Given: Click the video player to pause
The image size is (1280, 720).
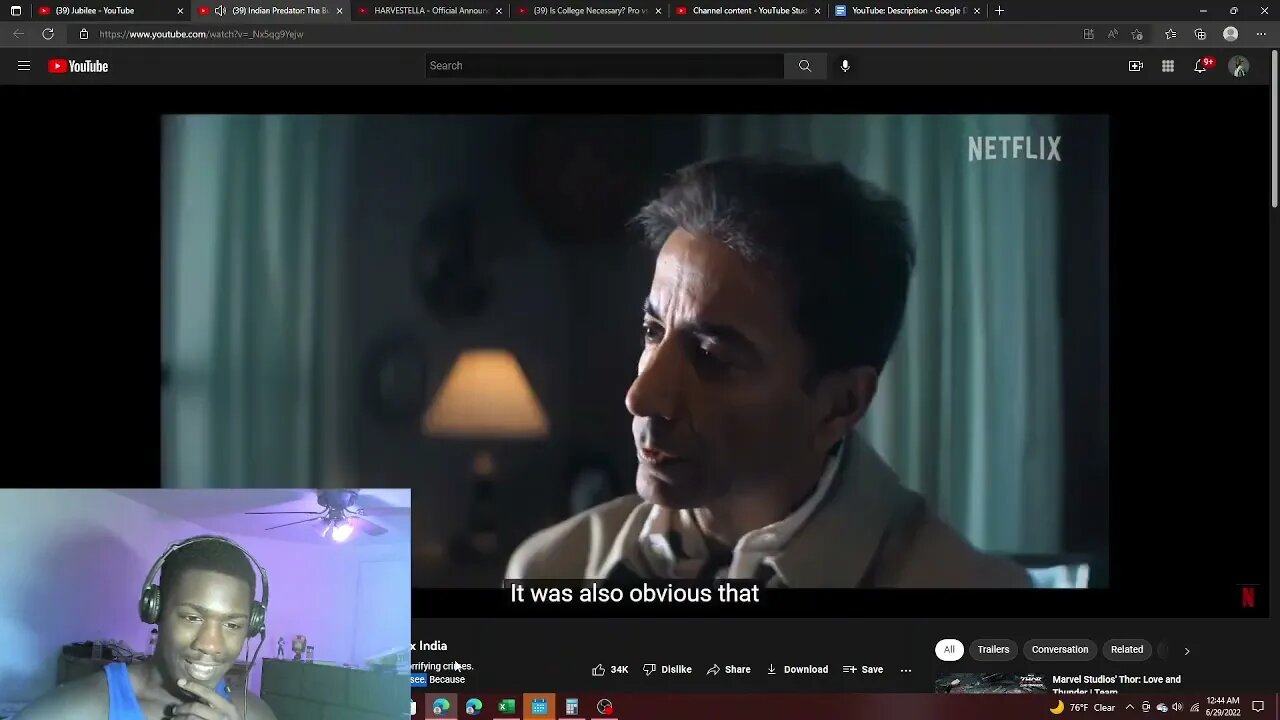Looking at the screenshot, I should pos(634,350).
